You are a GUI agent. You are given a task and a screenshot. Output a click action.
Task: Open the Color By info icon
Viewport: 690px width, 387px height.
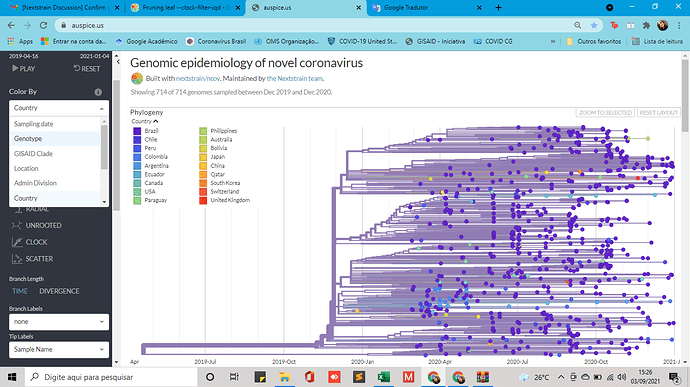click(98, 92)
